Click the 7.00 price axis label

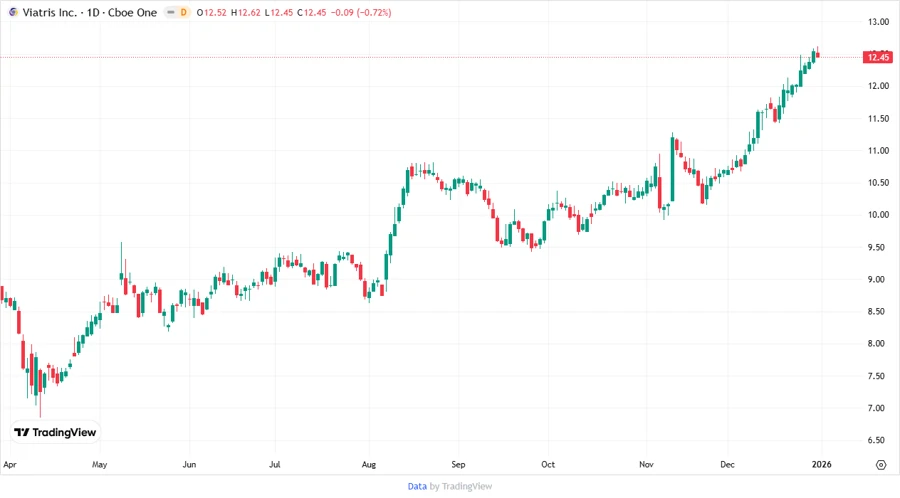pos(878,408)
